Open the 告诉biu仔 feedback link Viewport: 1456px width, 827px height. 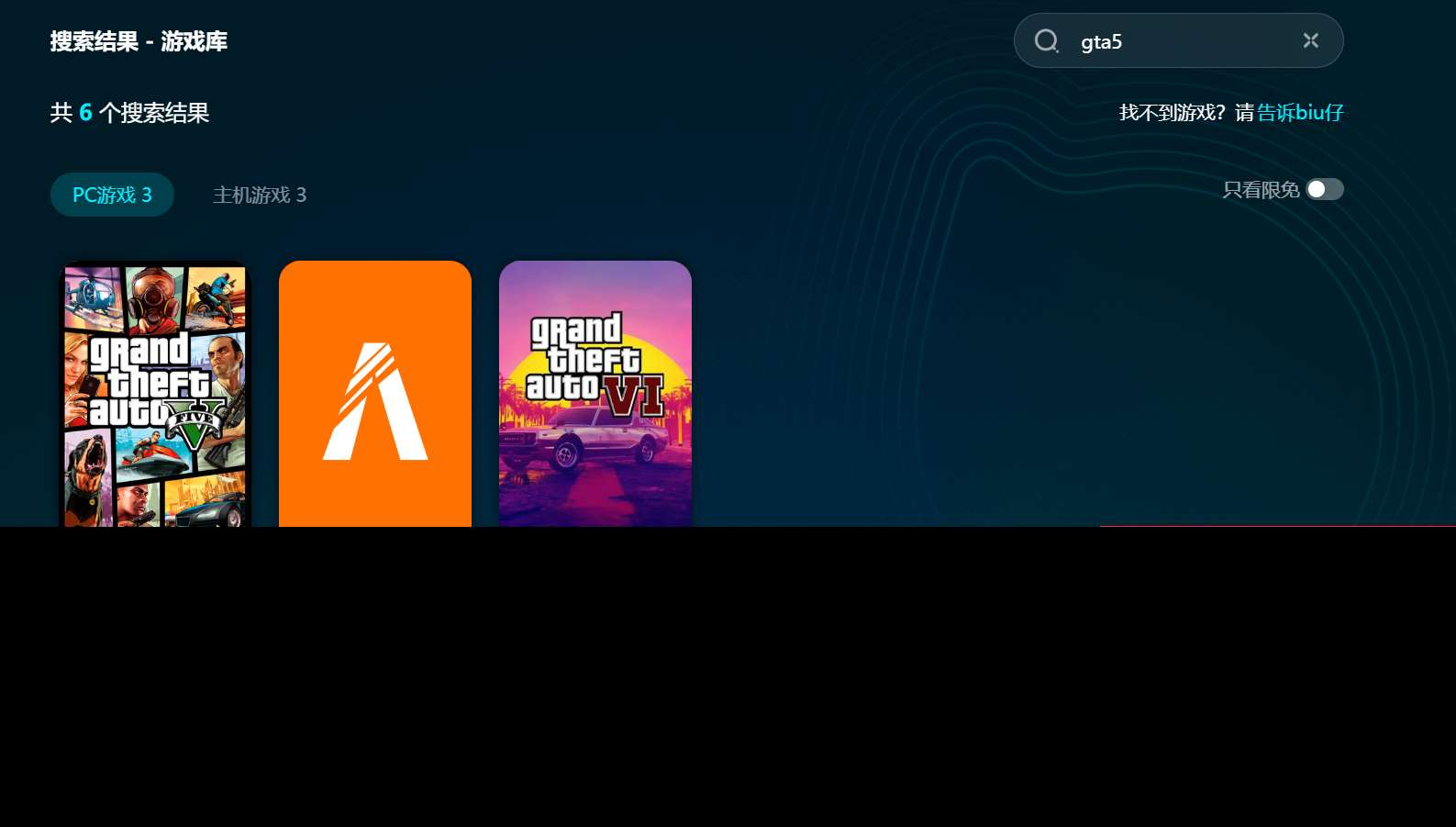tap(1300, 113)
